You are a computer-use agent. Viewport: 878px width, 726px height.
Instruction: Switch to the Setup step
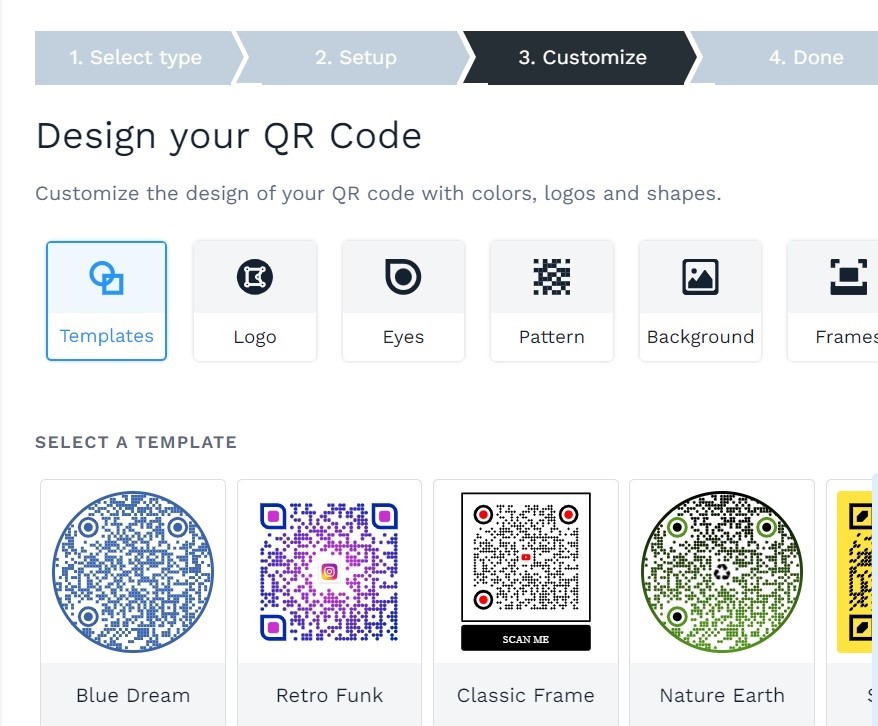pyautogui.click(x=355, y=57)
